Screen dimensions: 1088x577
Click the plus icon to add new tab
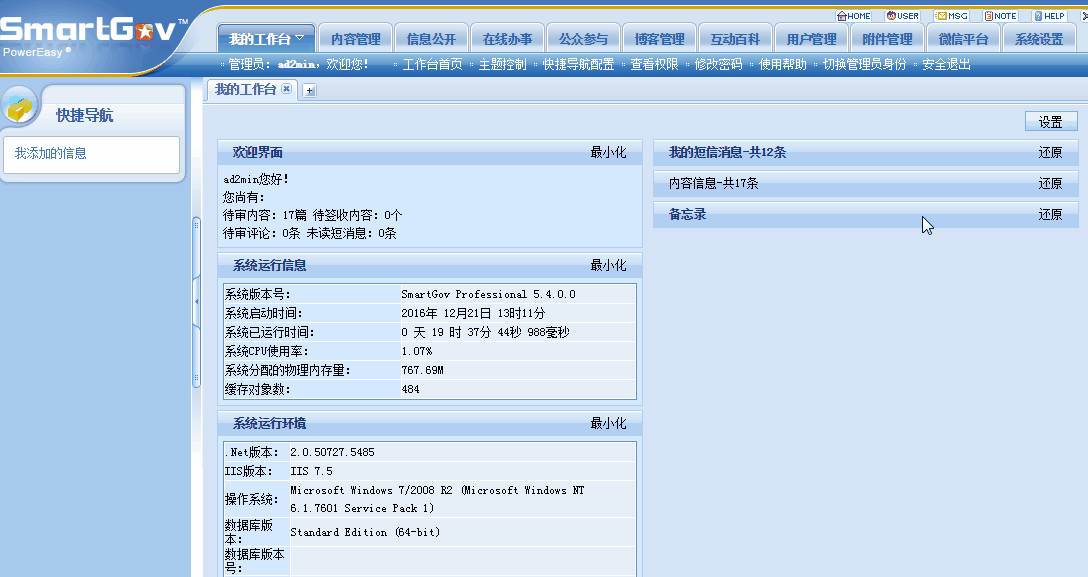[310, 90]
